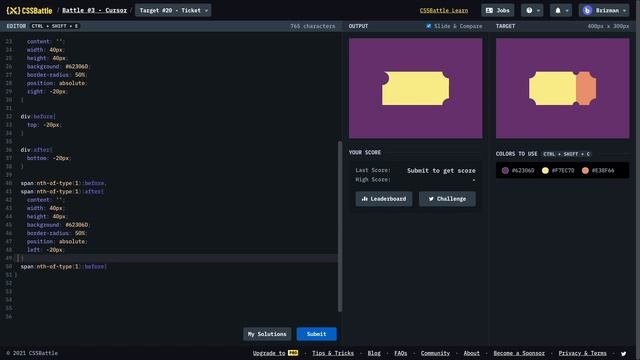Click the 'Submit to get score' text
This screenshot has height=360, width=640.
coord(441,171)
